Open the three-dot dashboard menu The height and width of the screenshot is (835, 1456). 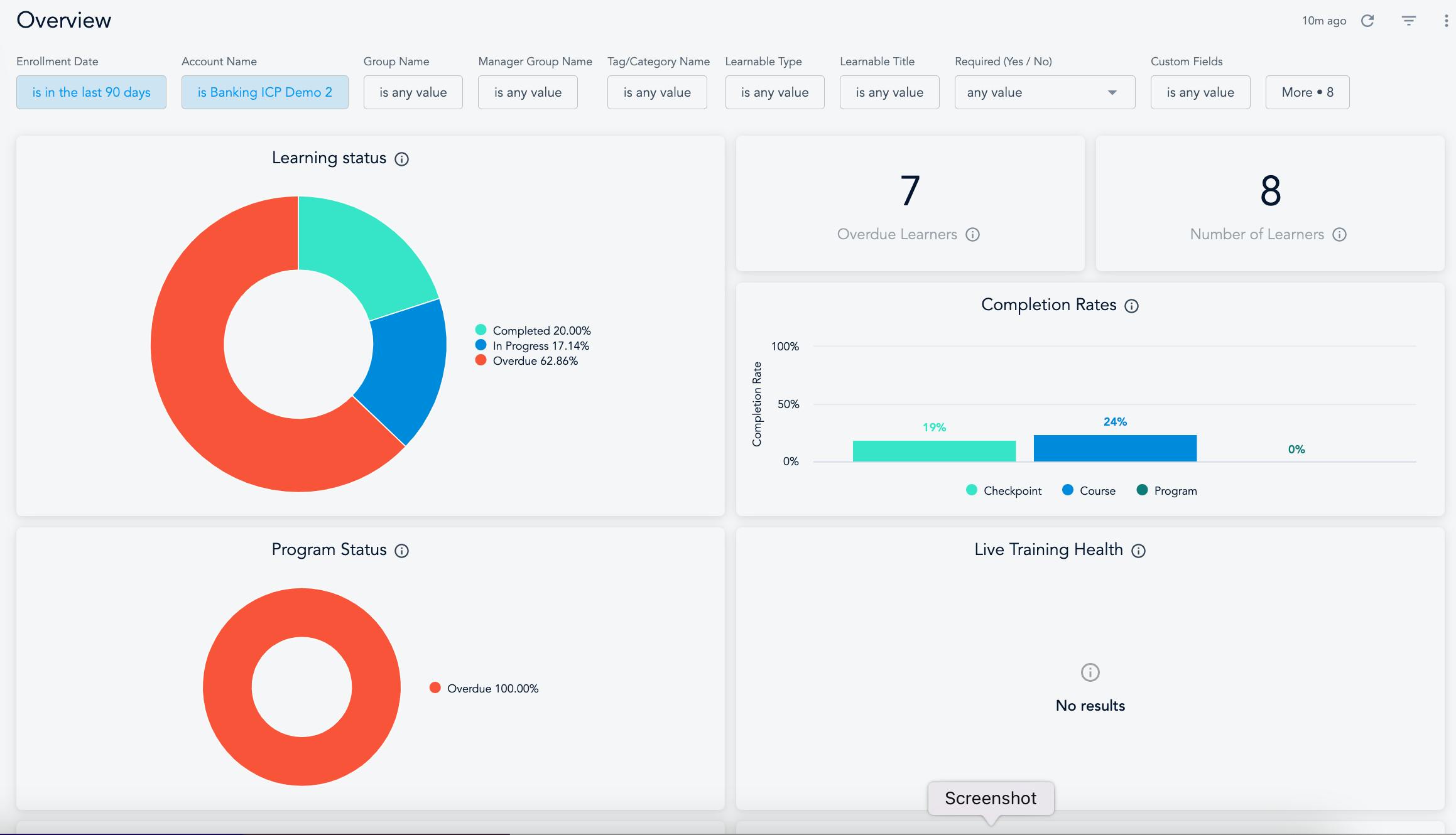[x=1447, y=21]
